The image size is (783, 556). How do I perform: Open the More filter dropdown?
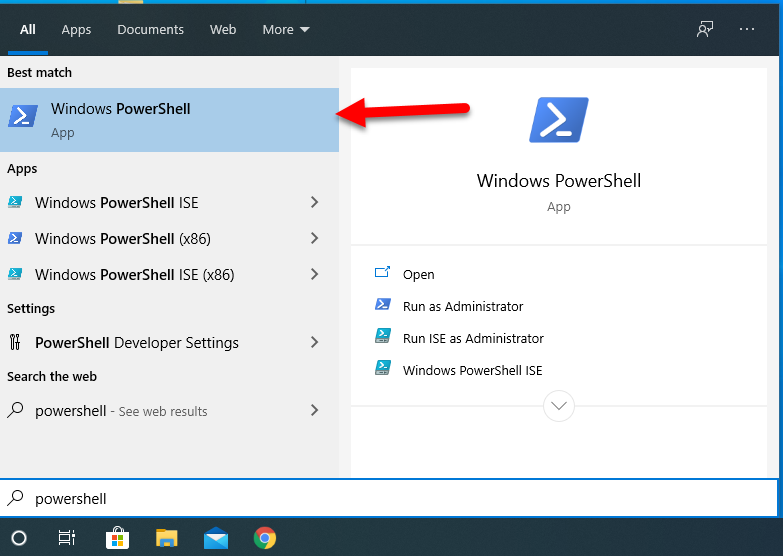(x=286, y=29)
